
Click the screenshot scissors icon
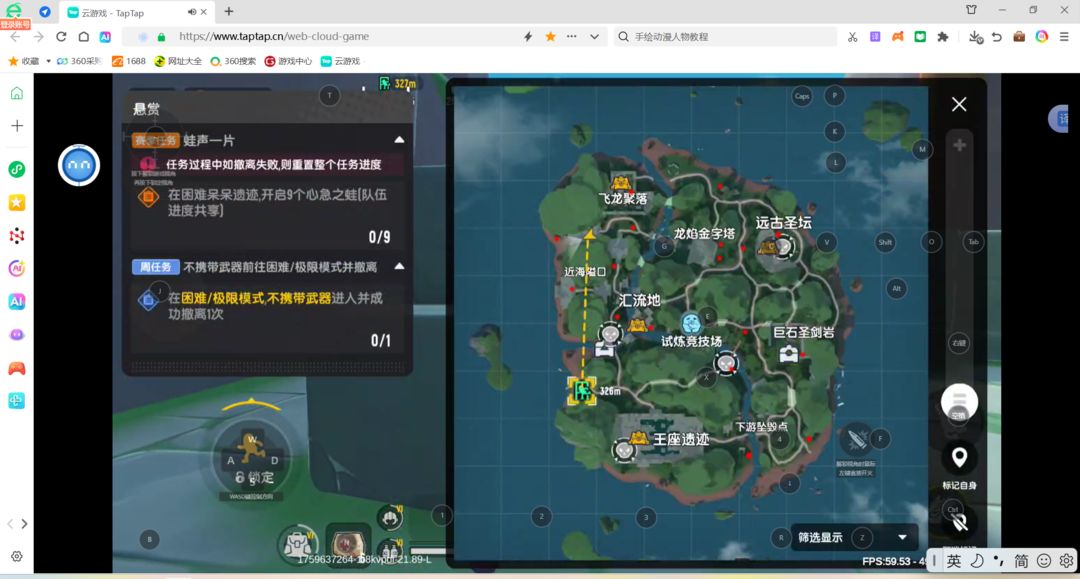[x=853, y=36]
